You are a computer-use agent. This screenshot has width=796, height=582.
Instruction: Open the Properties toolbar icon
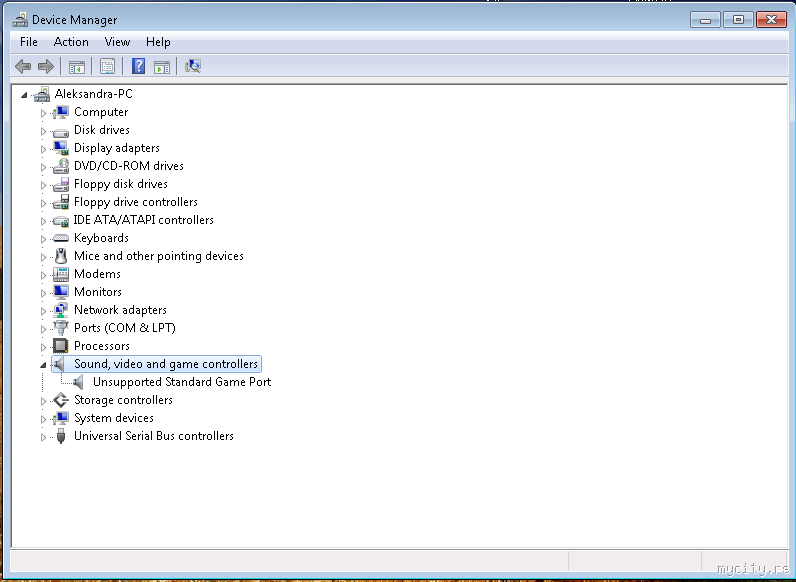point(107,67)
